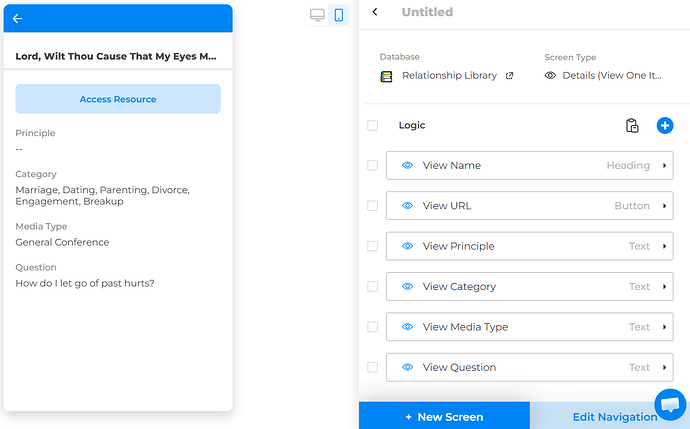Toggle visibility of View Category component

[x=407, y=286]
